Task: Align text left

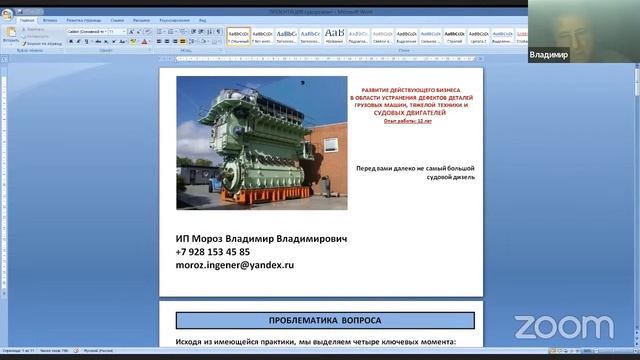Action: click(x=159, y=42)
